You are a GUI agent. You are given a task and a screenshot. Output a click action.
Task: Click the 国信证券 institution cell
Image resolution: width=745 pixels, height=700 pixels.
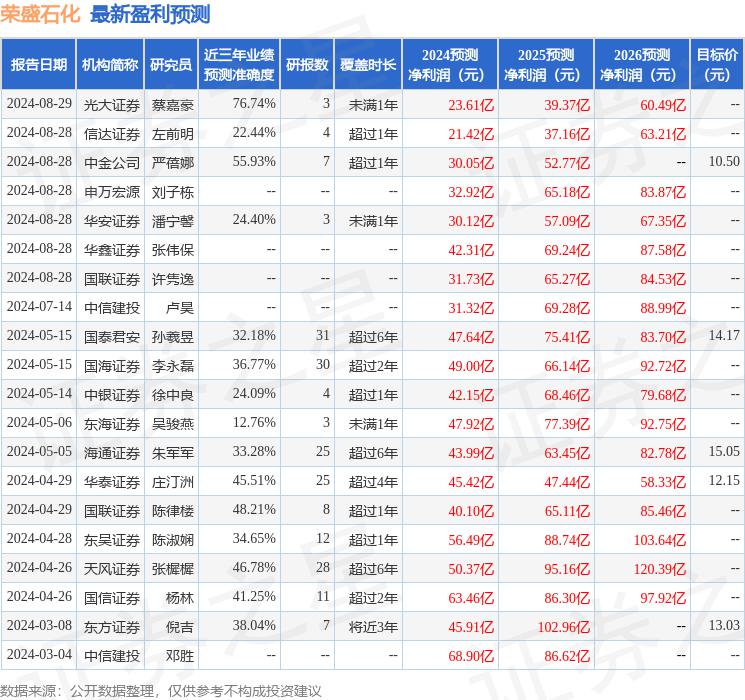click(112, 598)
